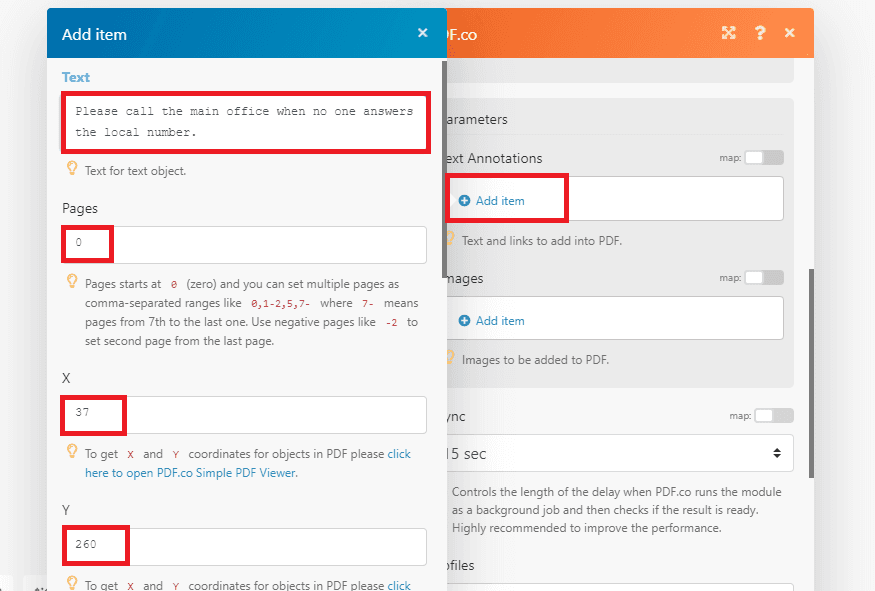Screen dimensions: 875x591
Task: Click the plus icon in Images section
Action: tap(464, 321)
